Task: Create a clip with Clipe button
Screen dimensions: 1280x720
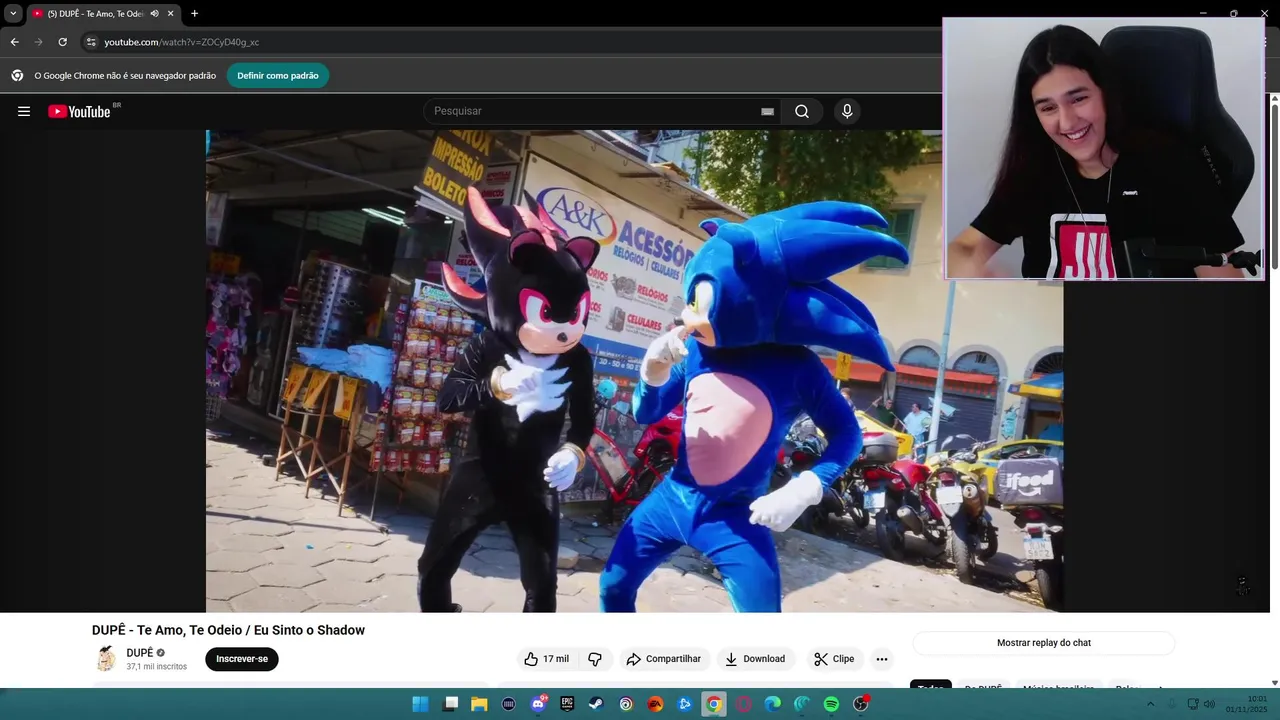Action: coord(834,659)
